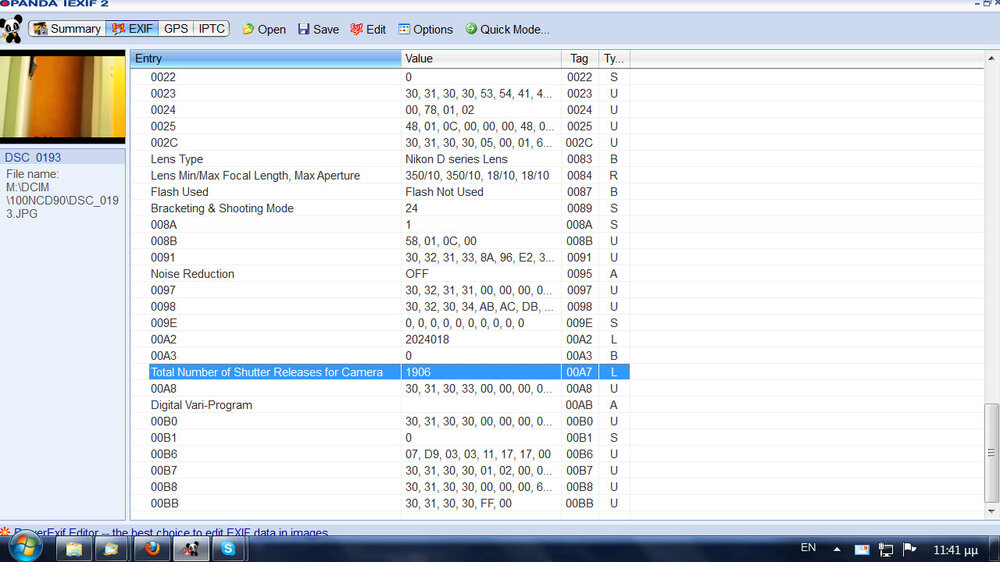Save the EXIF changes
Image resolution: width=1000 pixels, height=562 pixels.
pos(318,30)
